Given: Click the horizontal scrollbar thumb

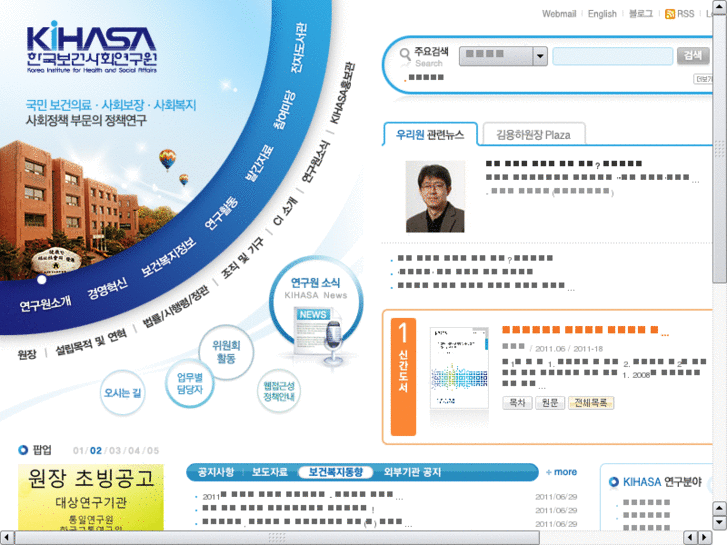Looking at the screenshot, I should point(277,538).
